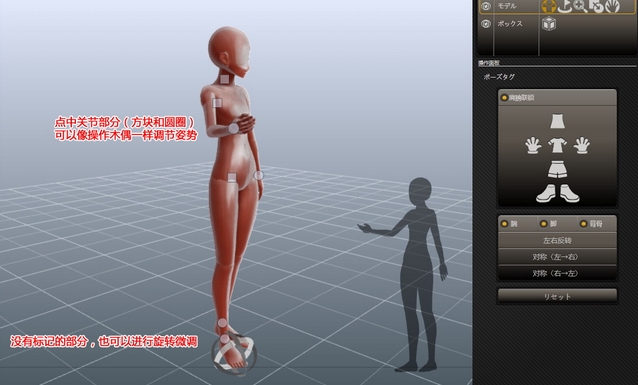Select the magnifier zoom tool

[x=580, y=6]
